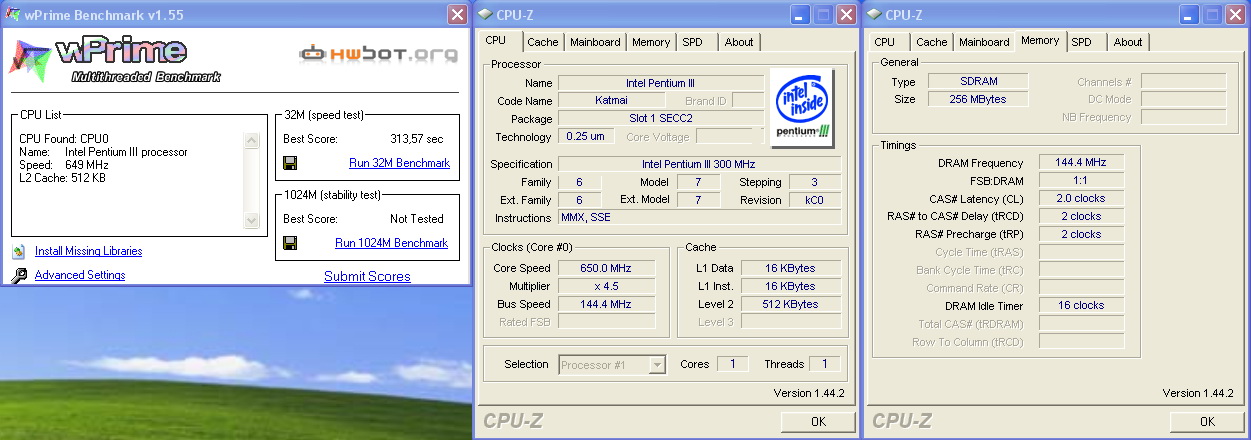This screenshot has height=440, width=1251.
Task: Click the 313,57 sec best score text
Action: [417, 139]
